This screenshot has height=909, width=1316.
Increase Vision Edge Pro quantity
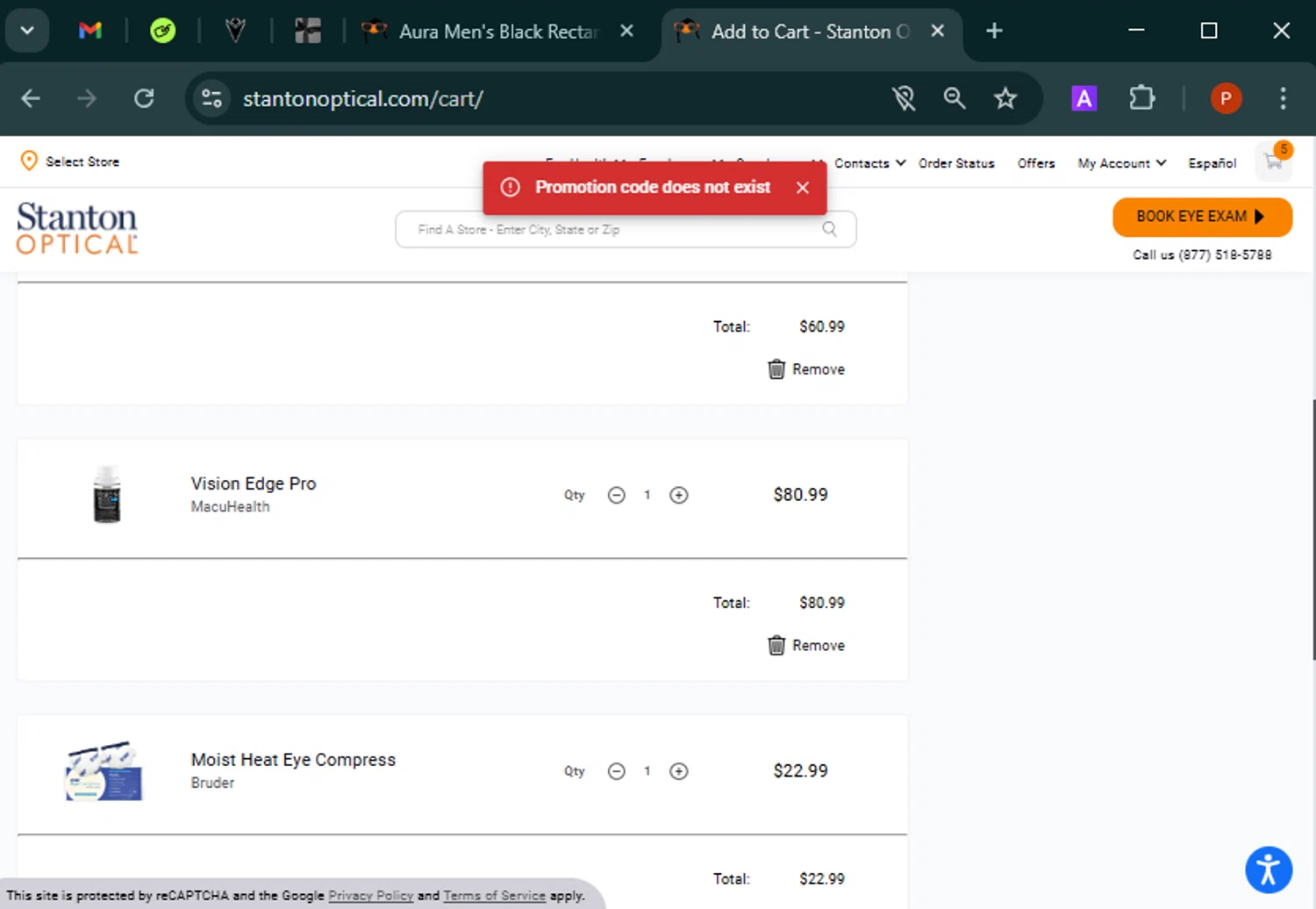coord(678,495)
